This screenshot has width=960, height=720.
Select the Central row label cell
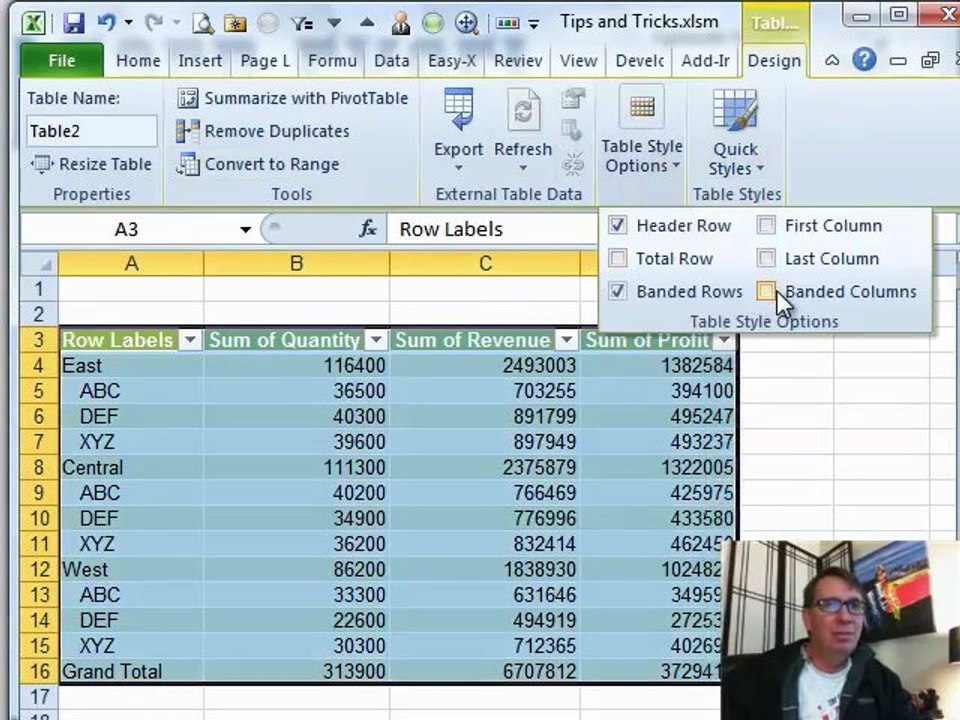click(131, 467)
